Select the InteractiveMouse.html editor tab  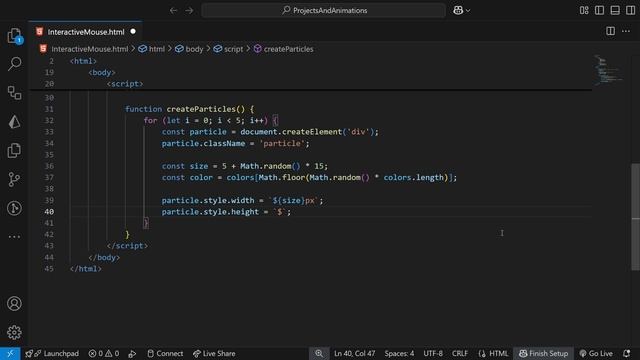point(86,32)
